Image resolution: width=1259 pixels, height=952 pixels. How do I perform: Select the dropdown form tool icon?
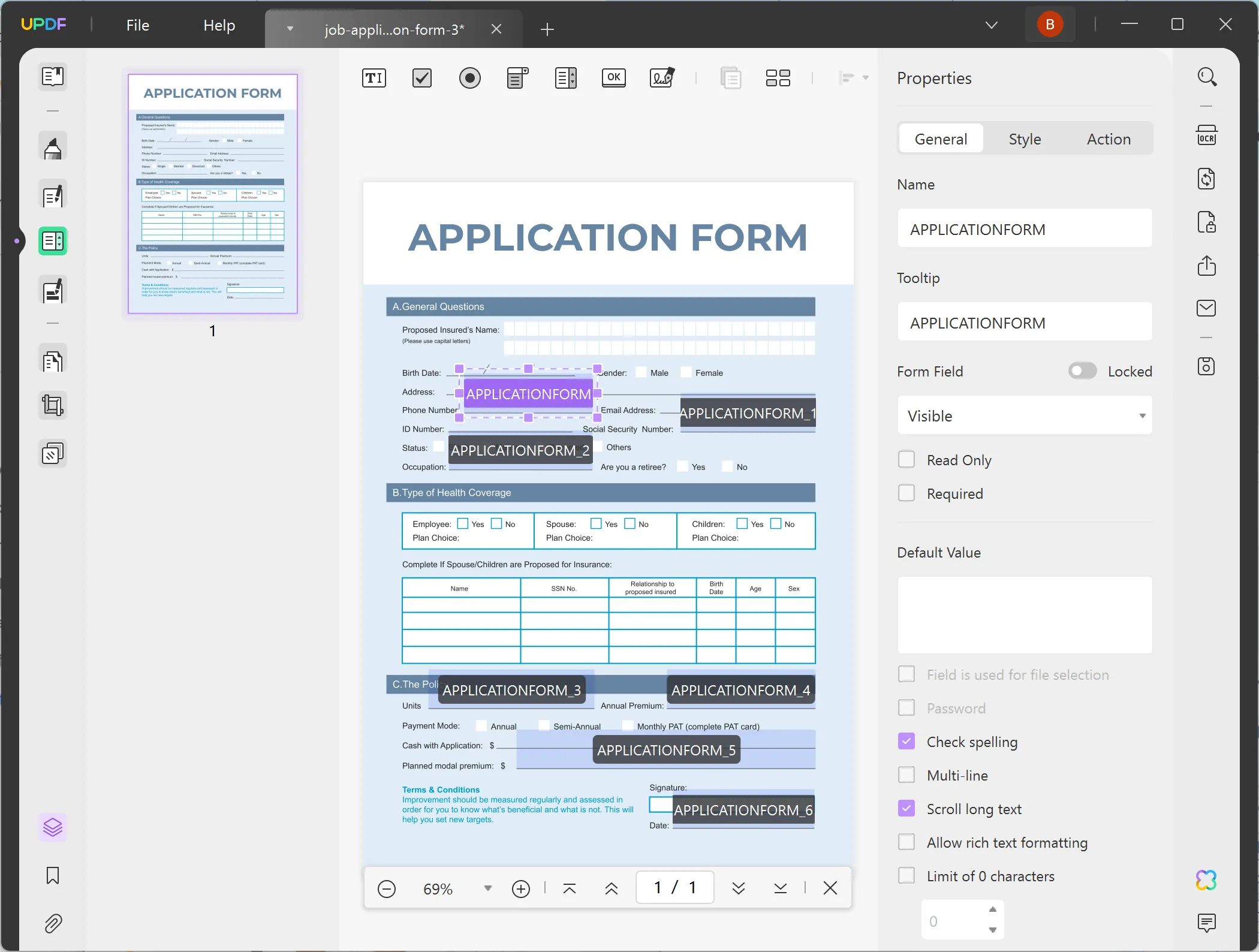(x=517, y=77)
